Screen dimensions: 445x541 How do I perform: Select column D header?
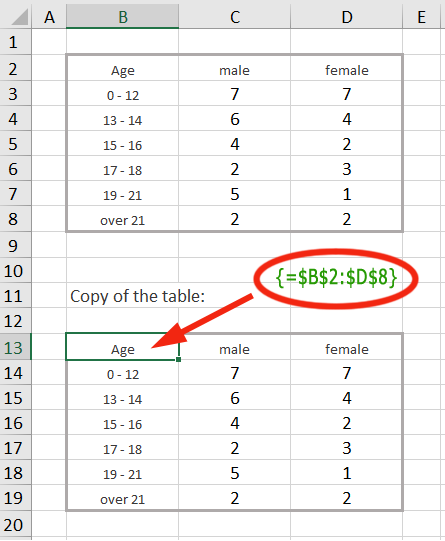347,17
